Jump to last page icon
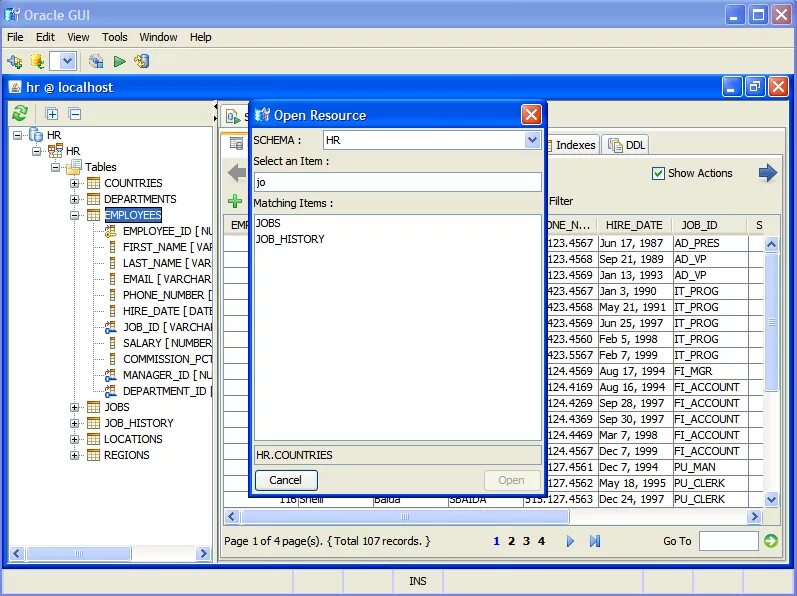 595,541
